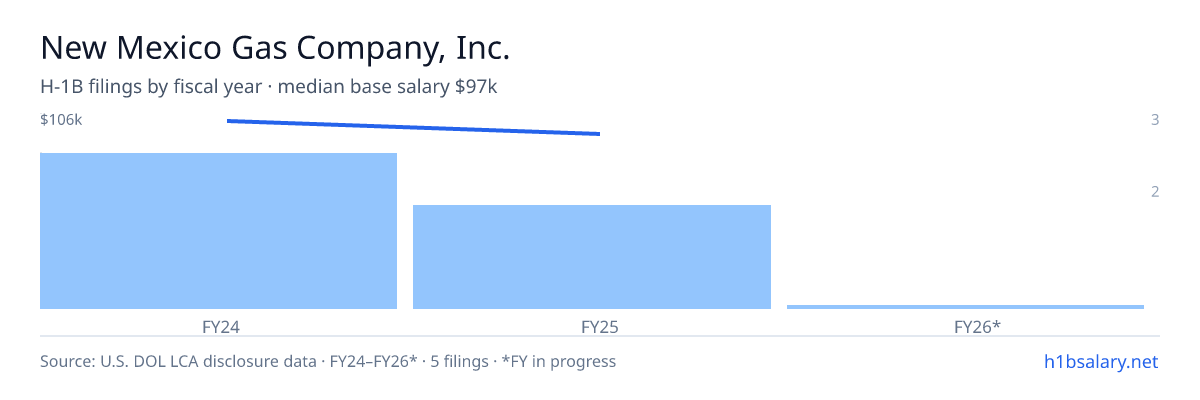This screenshot has height=400, width=1200.
Task: Click the FY24 filings bar
Action: coord(218,231)
